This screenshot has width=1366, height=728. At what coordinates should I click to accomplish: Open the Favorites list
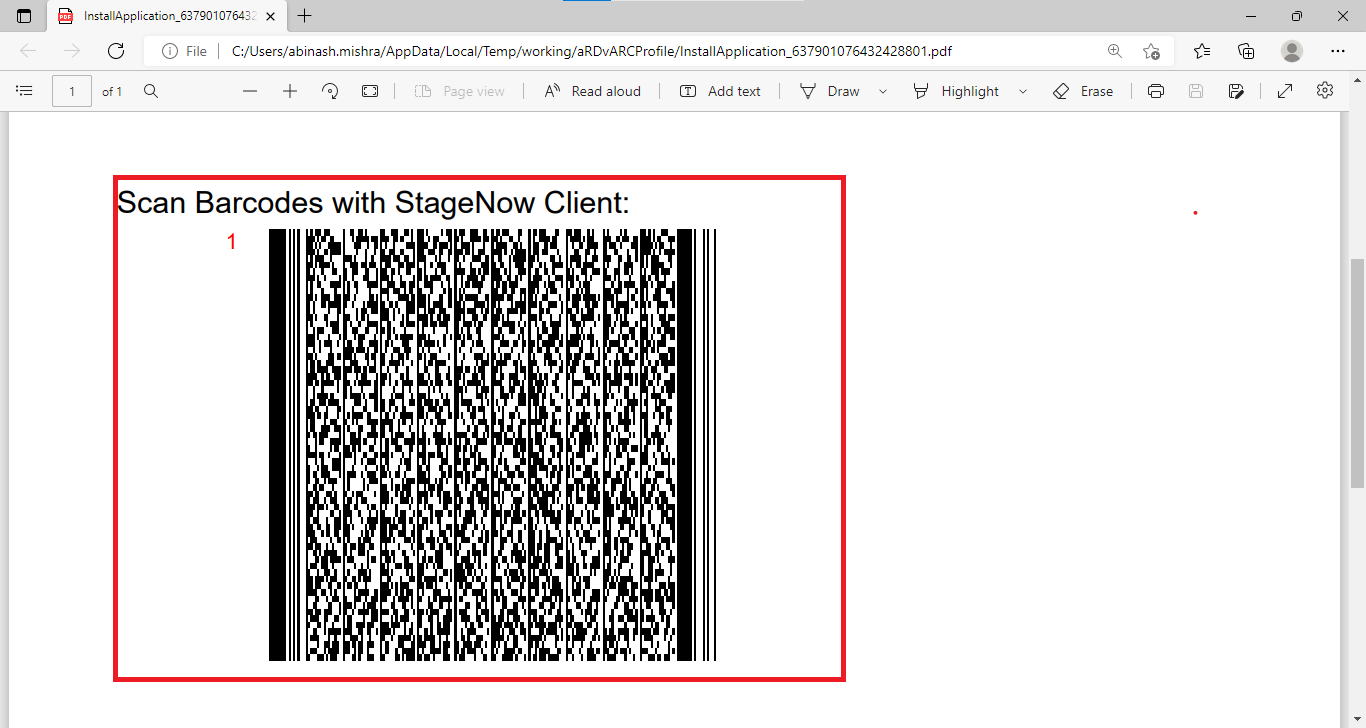(x=1202, y=51)
